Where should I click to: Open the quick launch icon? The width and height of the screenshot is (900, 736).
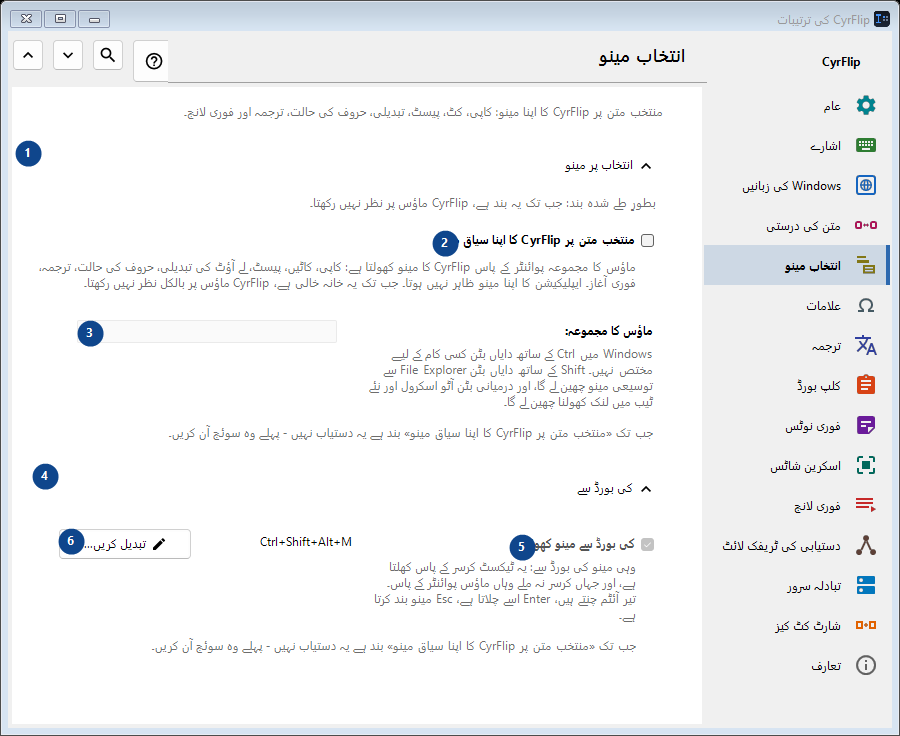click(866, 505)
